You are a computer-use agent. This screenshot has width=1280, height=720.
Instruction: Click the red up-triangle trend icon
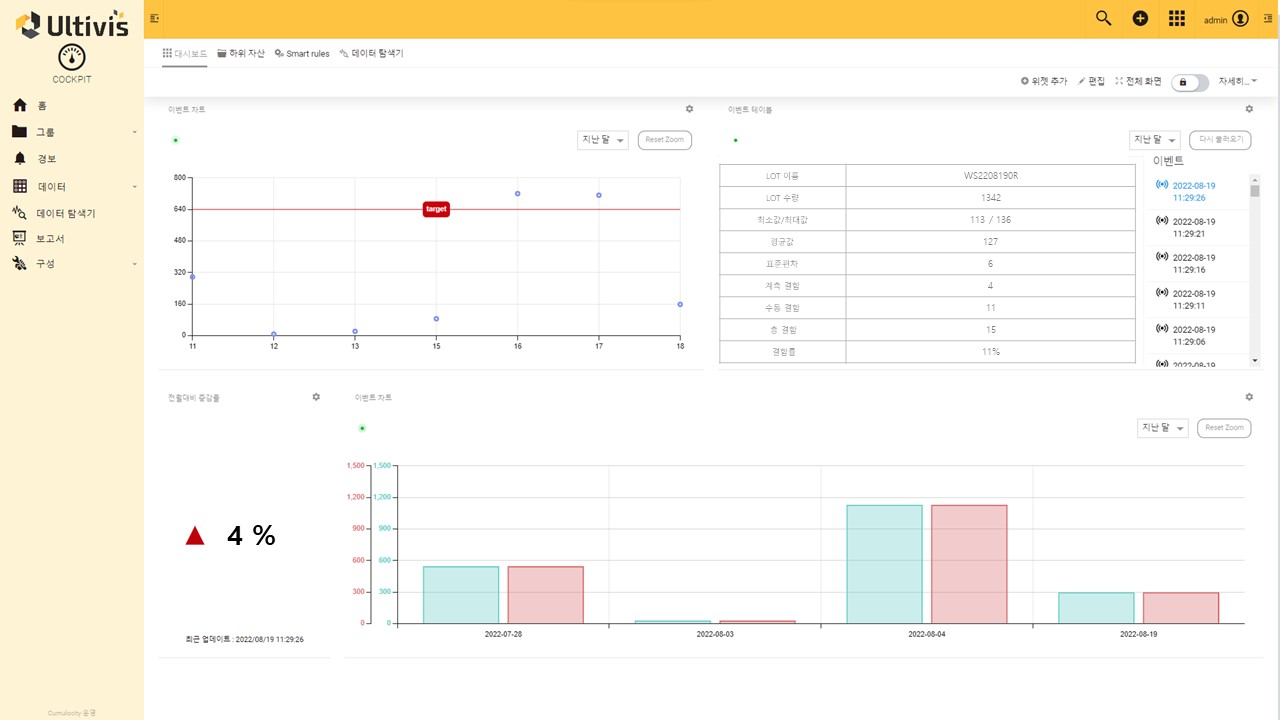pos(195,537)
